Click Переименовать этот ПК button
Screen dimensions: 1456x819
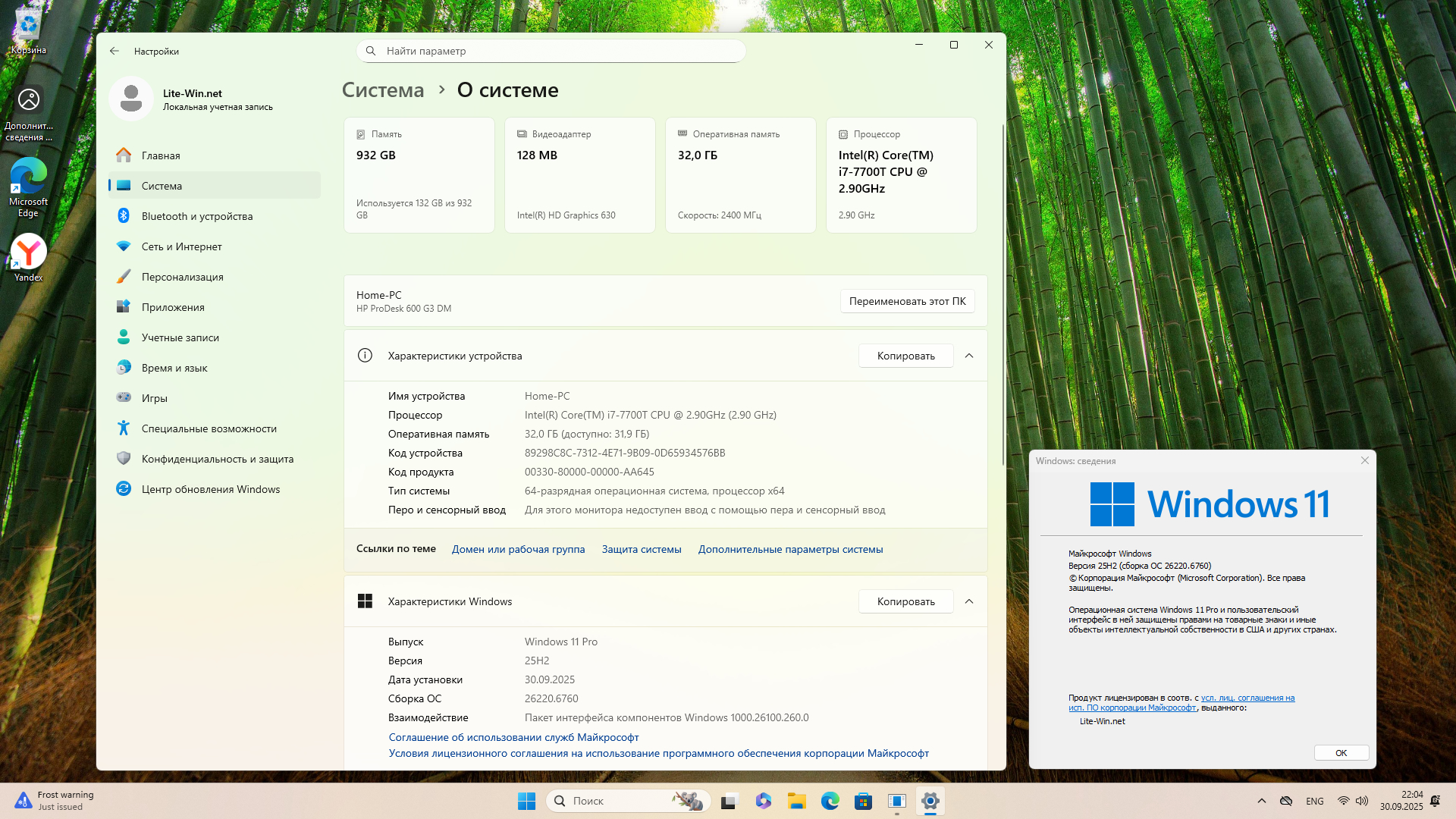907,301
